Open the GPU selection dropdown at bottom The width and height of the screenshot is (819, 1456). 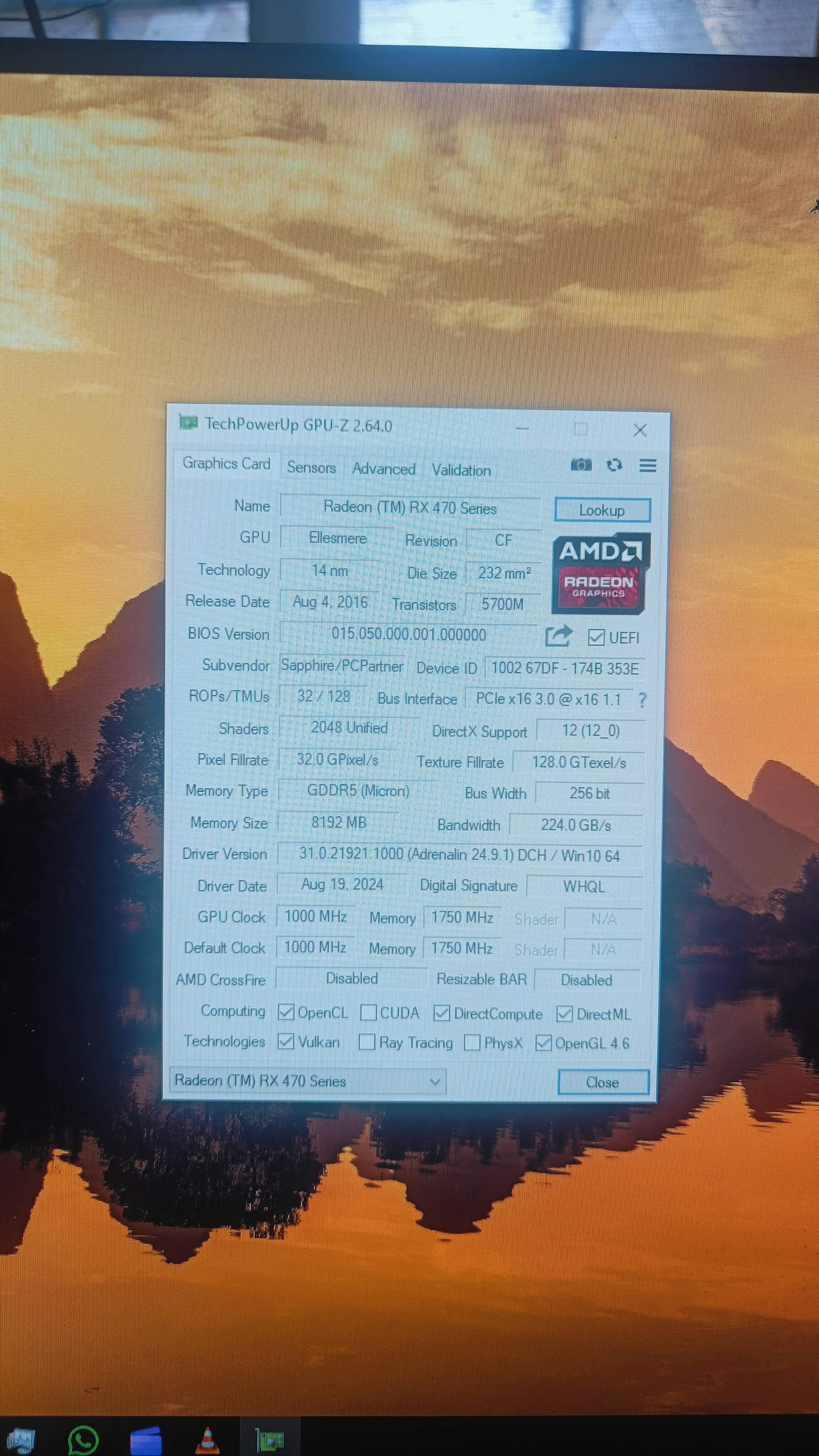(x=308, y=1081)
